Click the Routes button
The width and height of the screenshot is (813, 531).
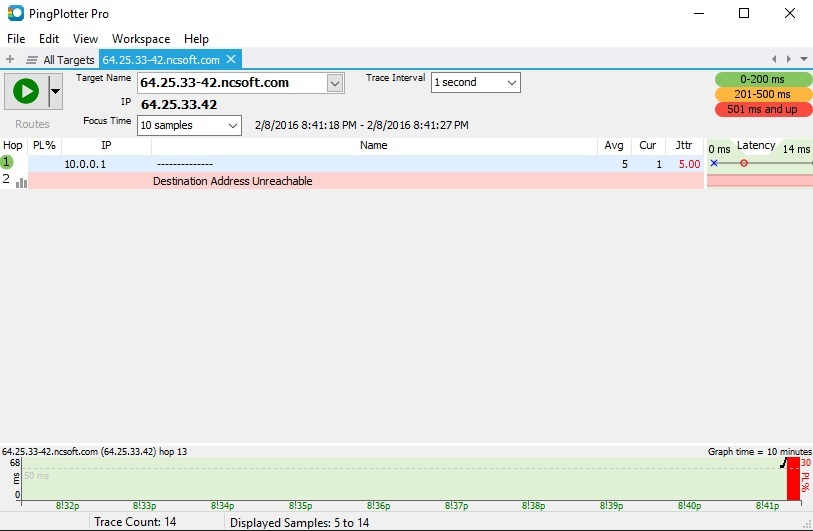pyautogui.click(x=32, y=124)
